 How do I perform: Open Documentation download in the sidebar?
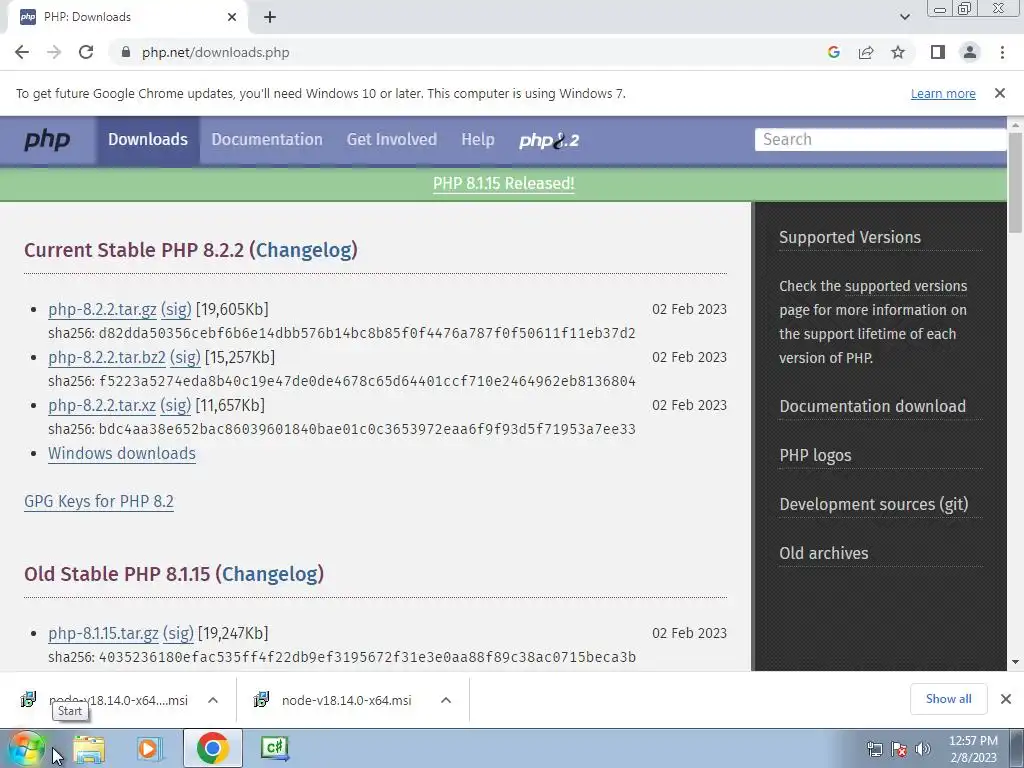872,406
